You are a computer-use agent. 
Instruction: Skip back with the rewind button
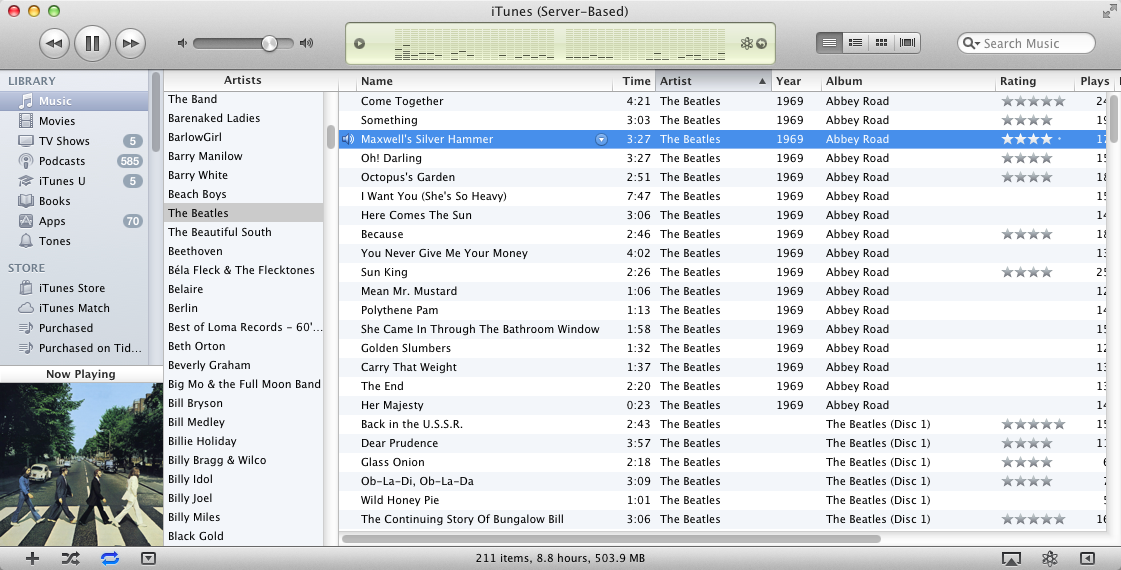[54, 44]
